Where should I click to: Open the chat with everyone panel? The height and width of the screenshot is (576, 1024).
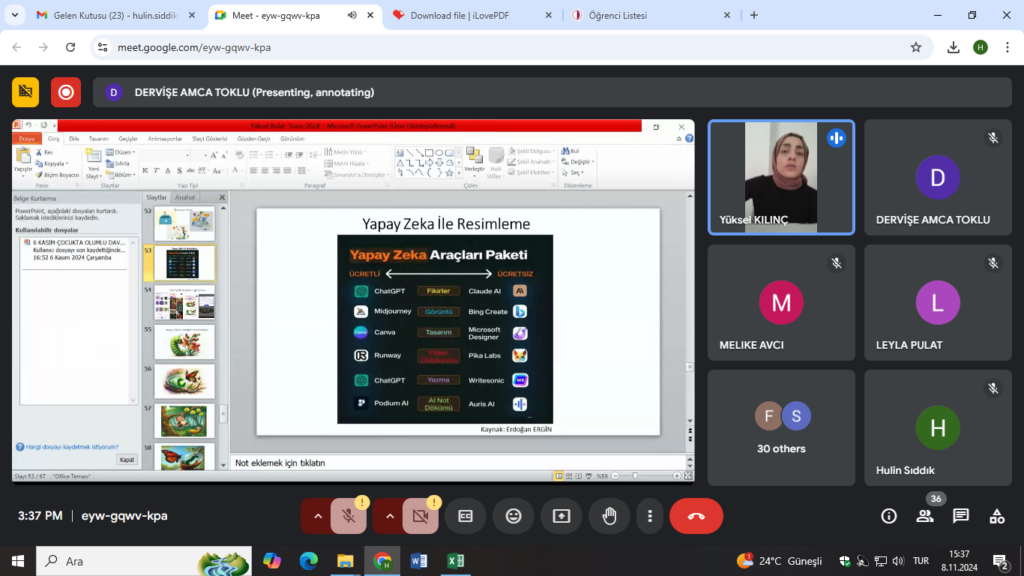pos(960,516)
